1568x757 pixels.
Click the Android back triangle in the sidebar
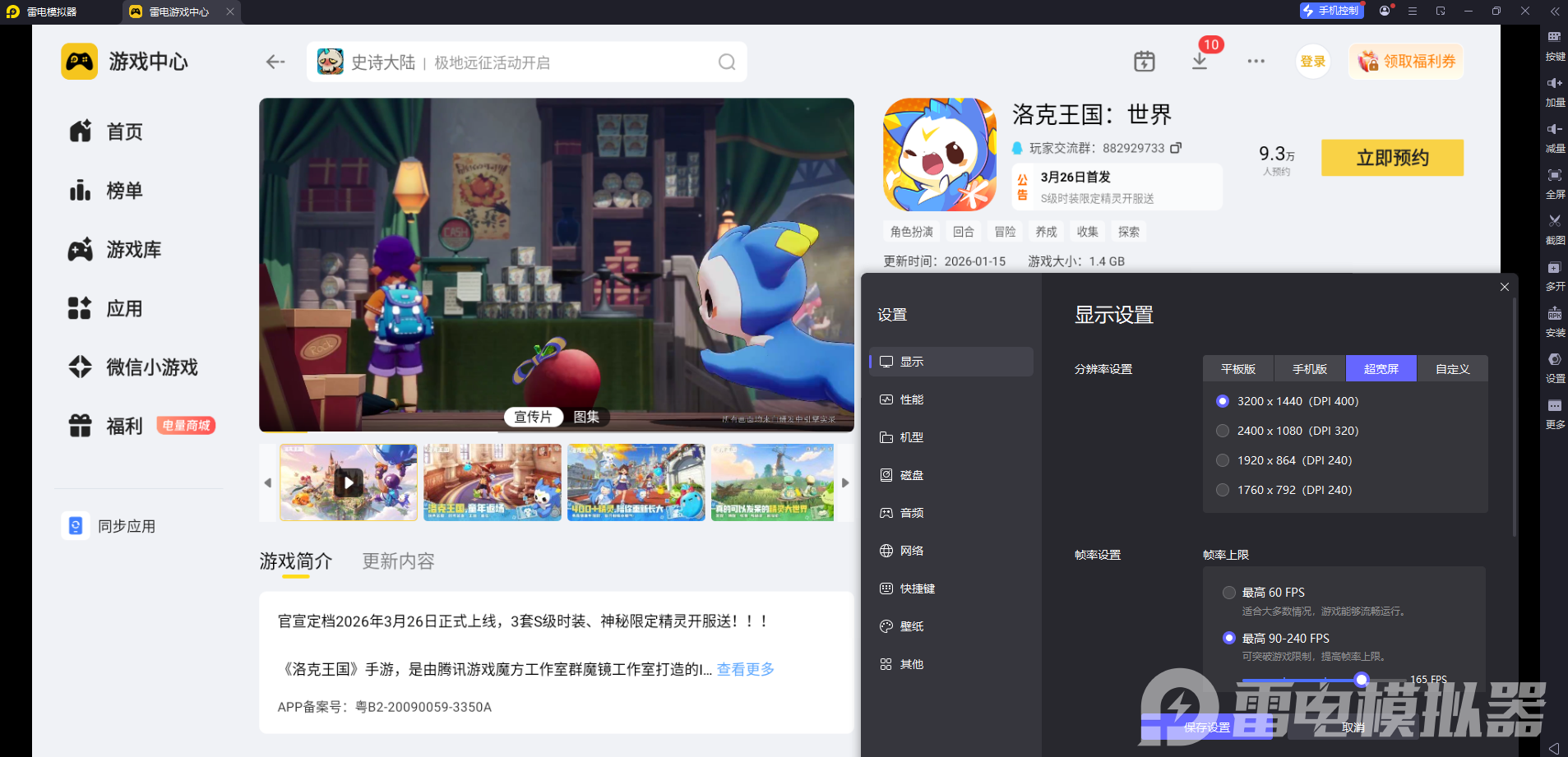click(x=1553, y=748)
